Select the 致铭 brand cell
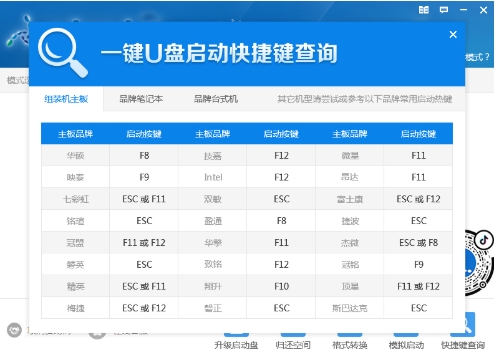This screenshot has height=363, width=499. click(x=213, y=265)
